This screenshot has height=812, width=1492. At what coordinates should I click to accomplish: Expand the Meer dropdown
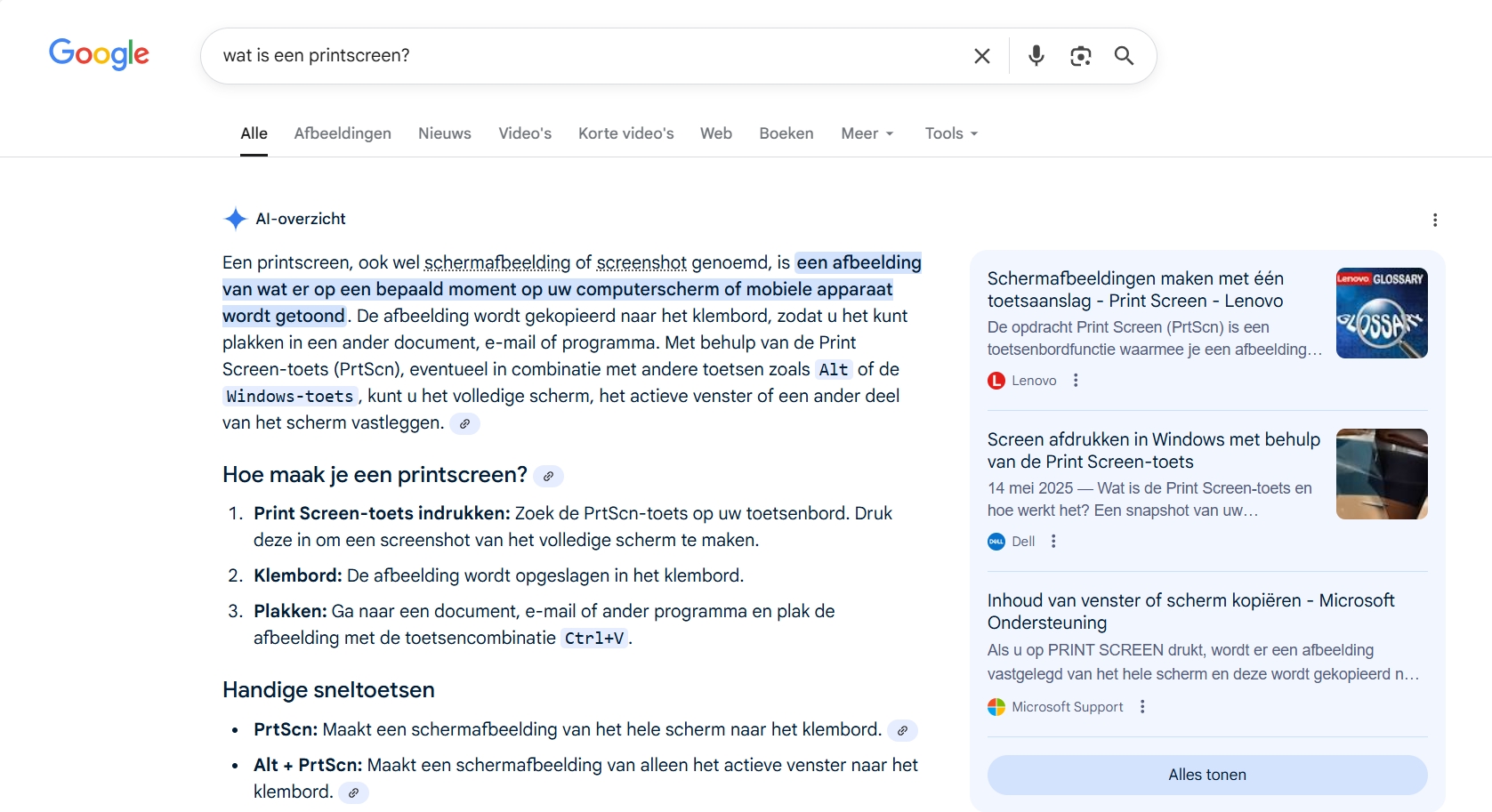pyautogui.click(x=867, y=133)
